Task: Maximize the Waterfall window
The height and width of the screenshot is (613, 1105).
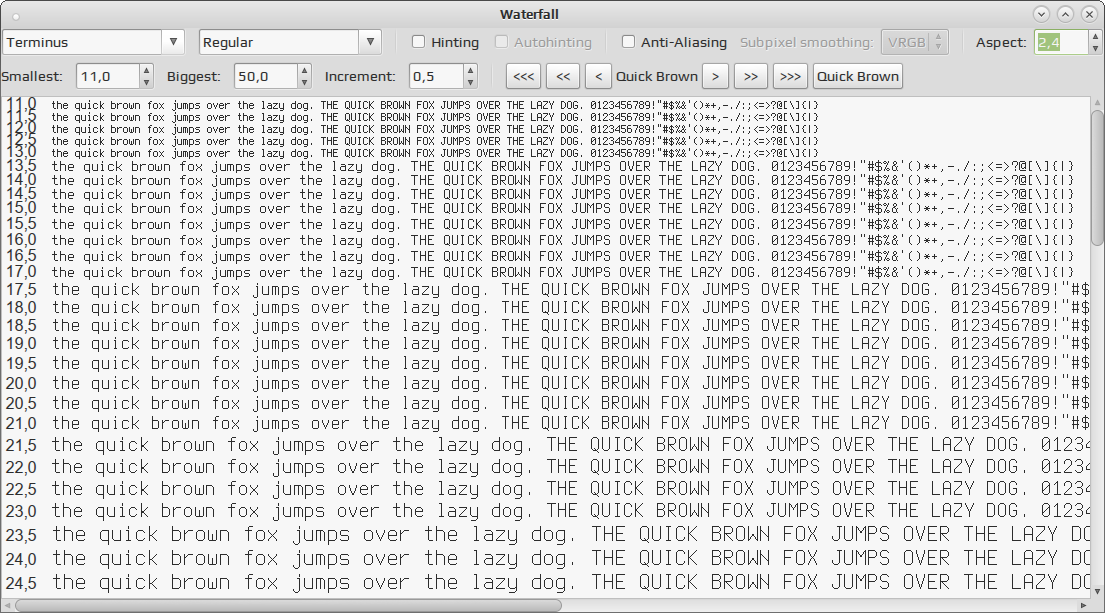Action: 1066,14
